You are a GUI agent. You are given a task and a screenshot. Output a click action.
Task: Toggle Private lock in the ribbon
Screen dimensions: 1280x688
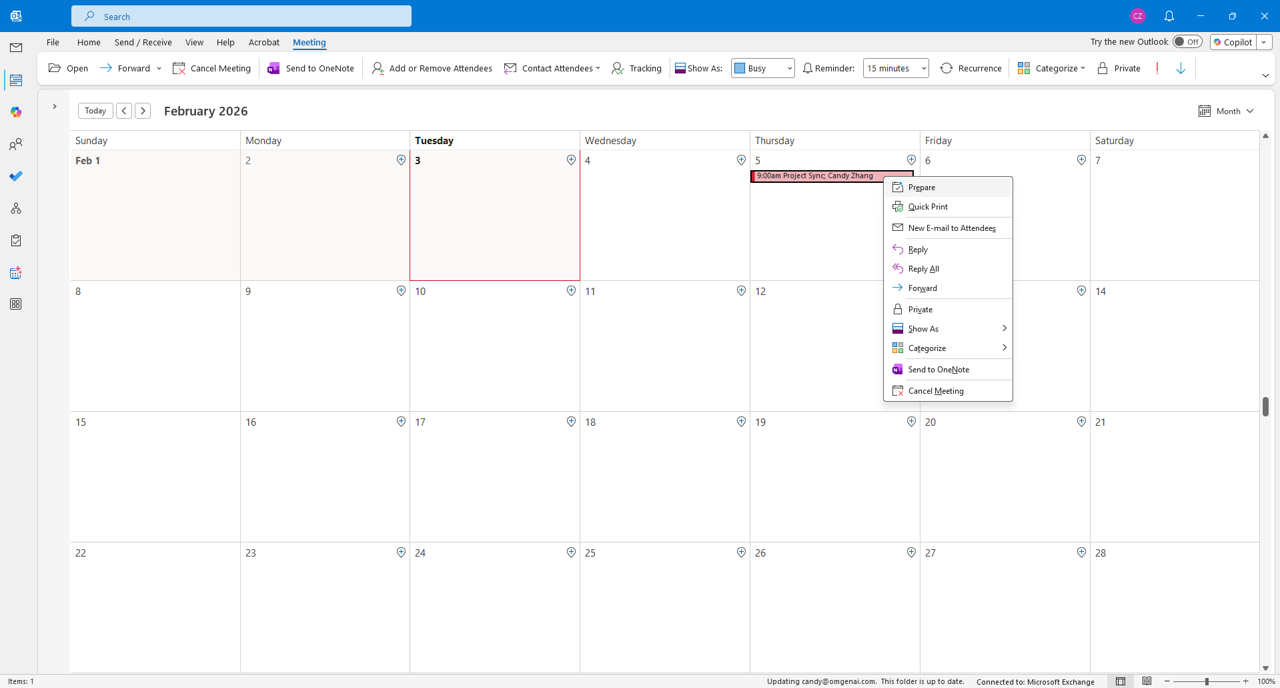(x=1118, y=68)
